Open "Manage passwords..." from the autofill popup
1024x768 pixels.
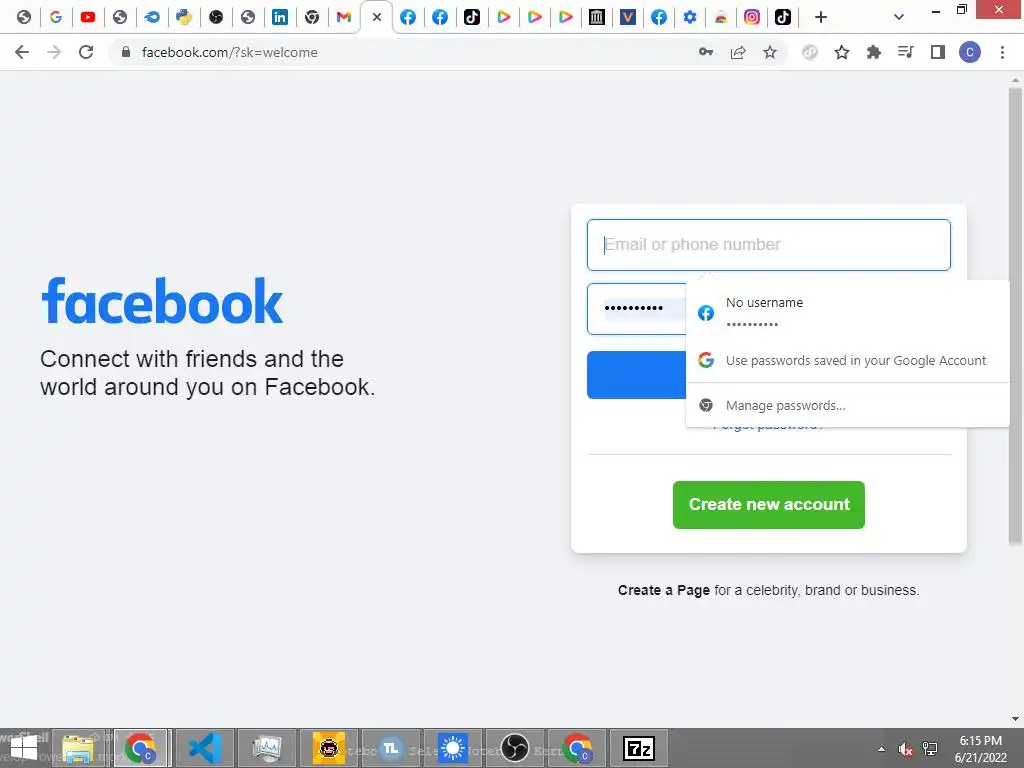click(848, 406)
